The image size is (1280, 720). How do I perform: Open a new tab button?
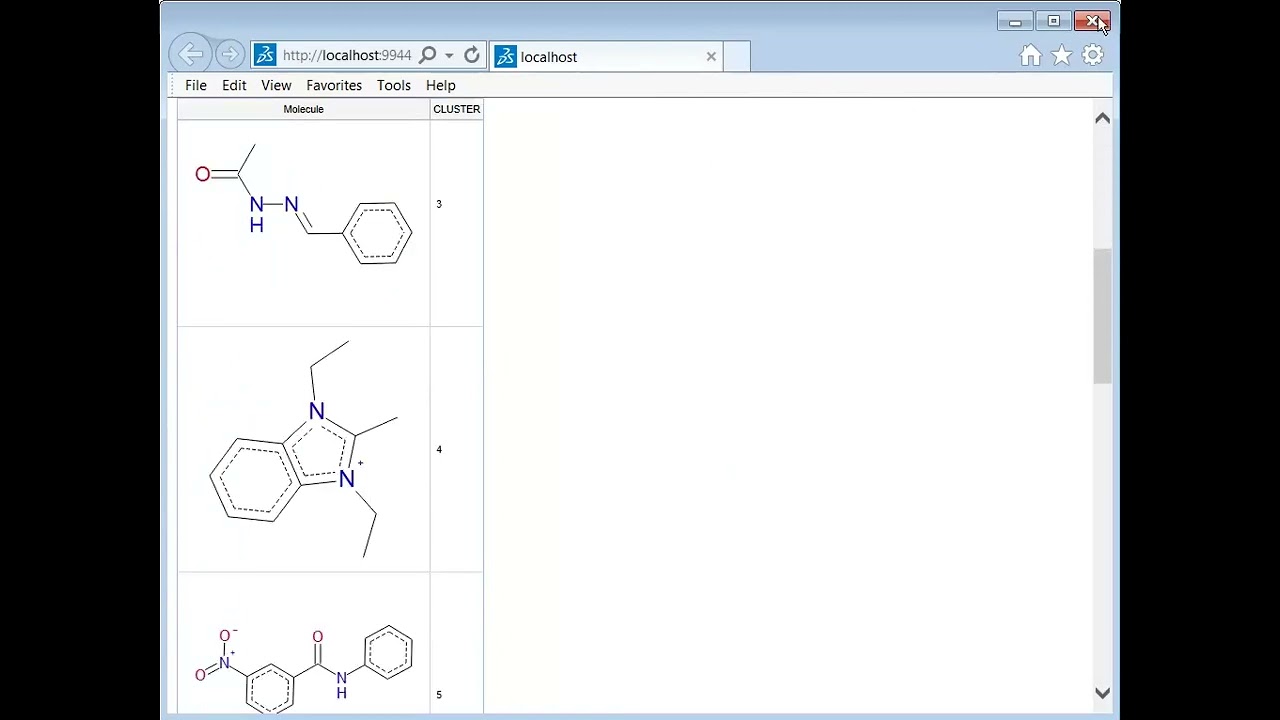pos(737,56)
